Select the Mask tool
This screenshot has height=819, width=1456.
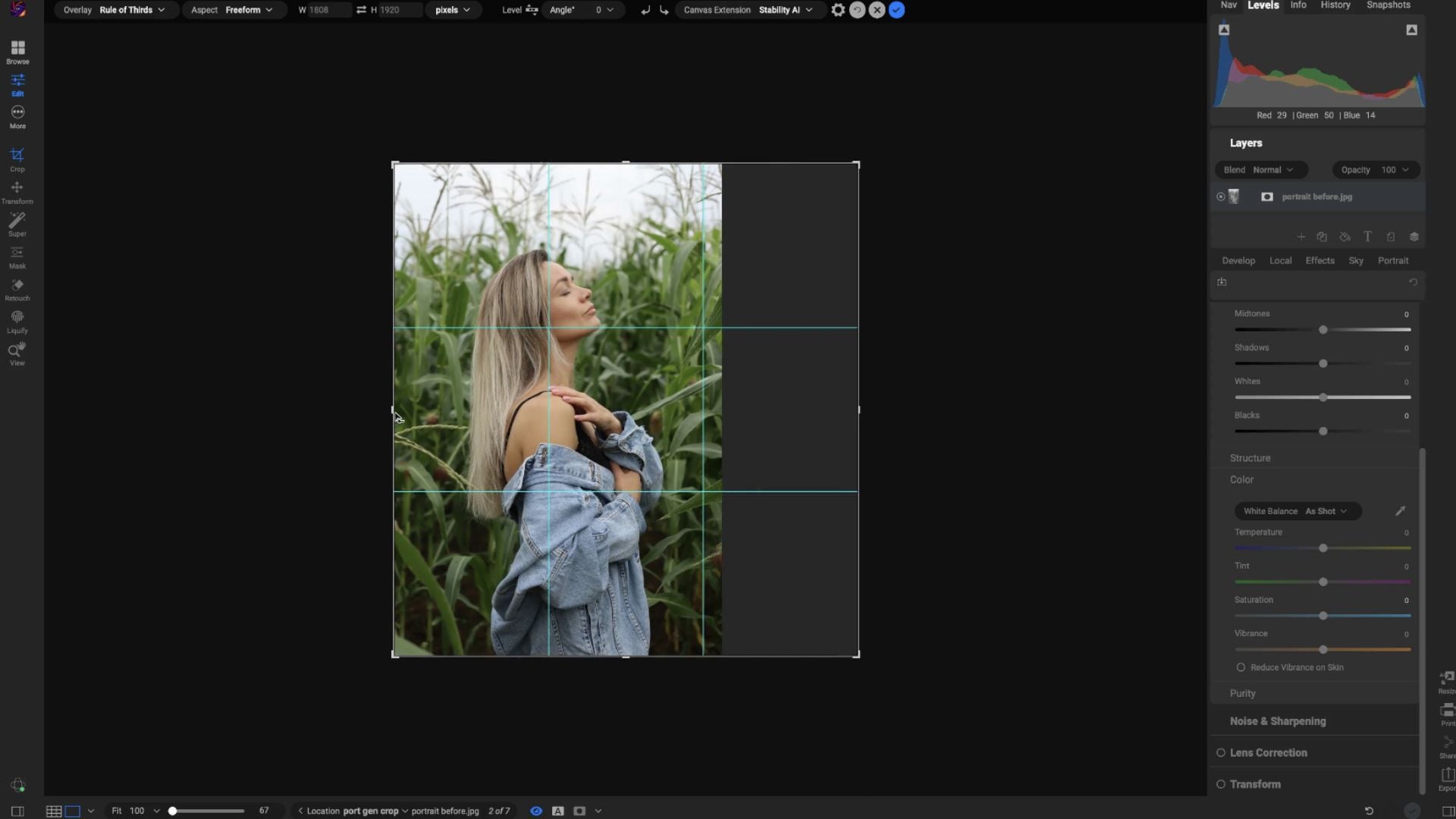coord(17,256)
